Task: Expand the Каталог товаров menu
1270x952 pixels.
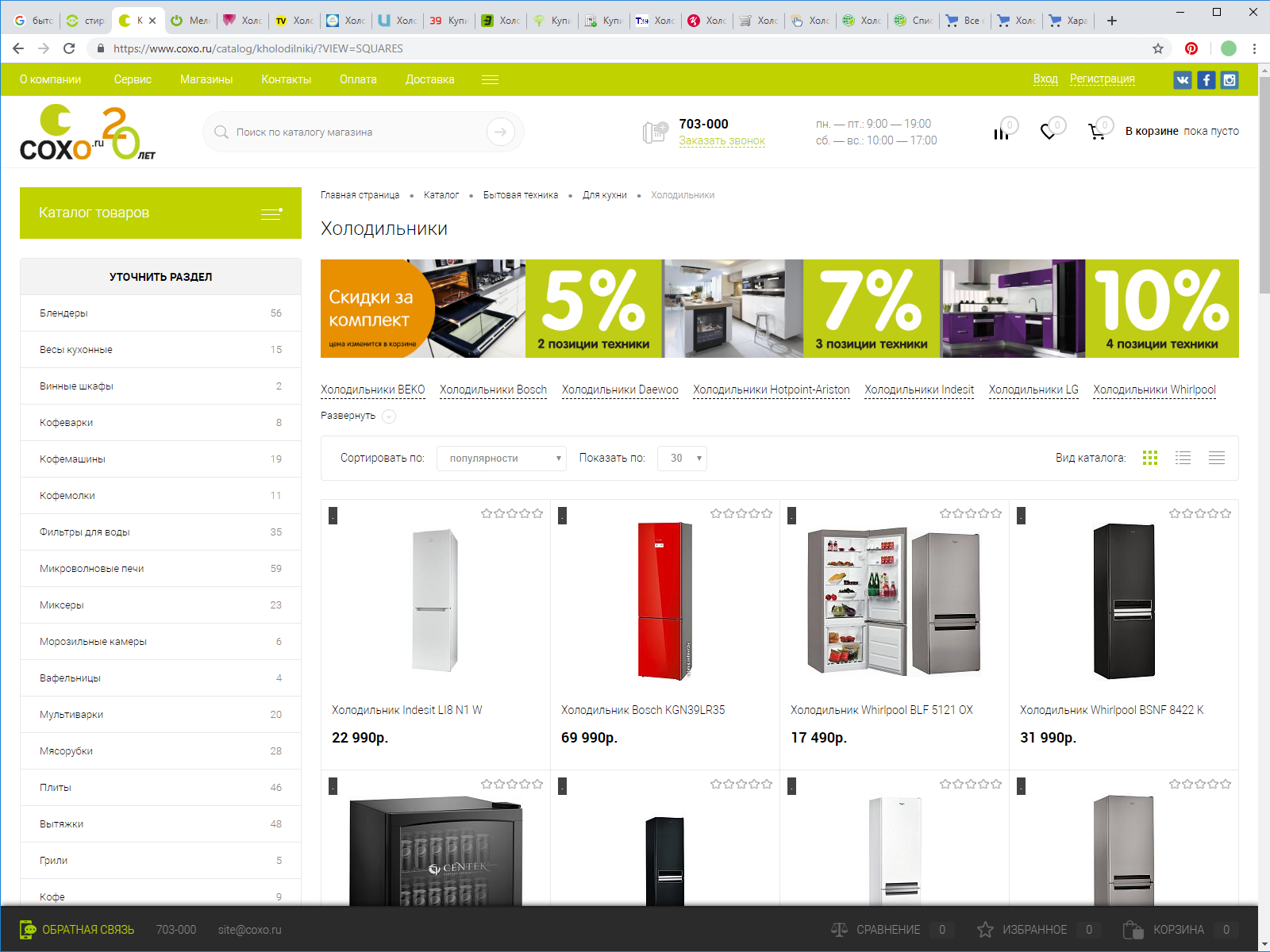Action: click(x=160, y=213)
